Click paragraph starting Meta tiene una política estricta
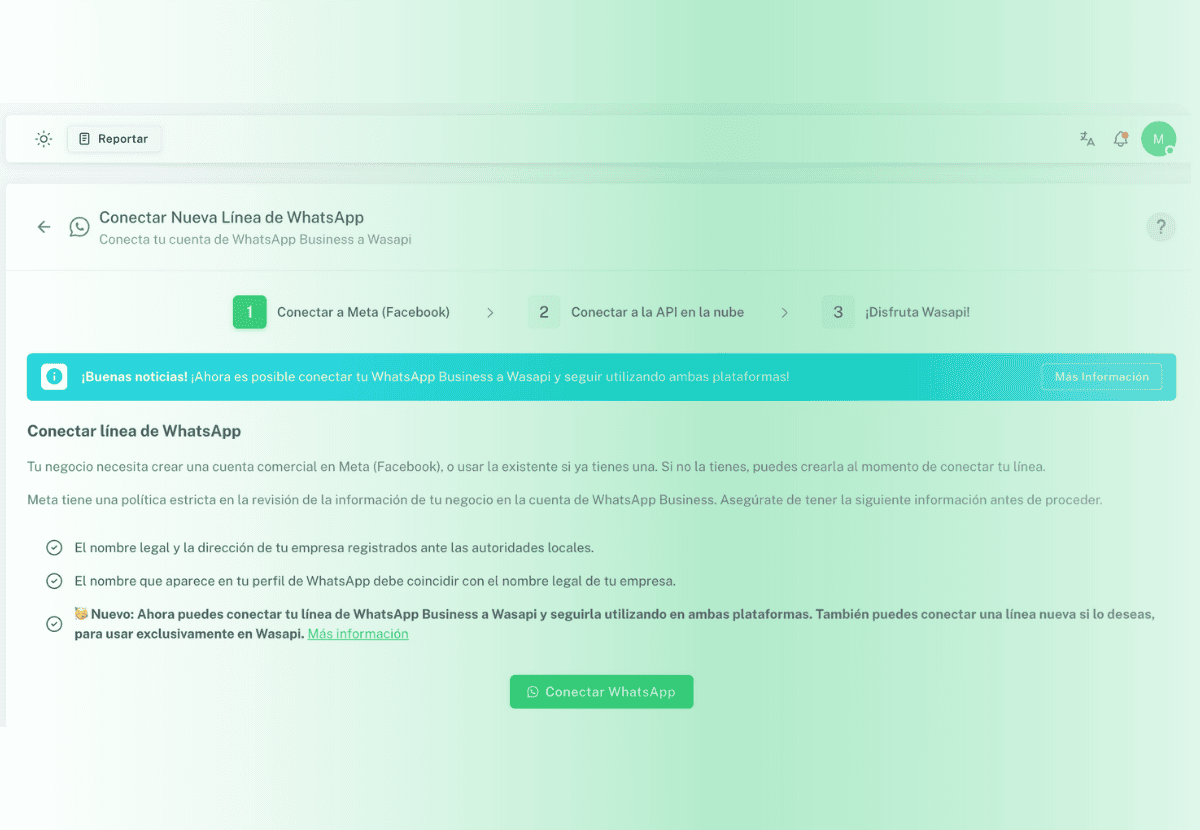 [x=564, y=500]
